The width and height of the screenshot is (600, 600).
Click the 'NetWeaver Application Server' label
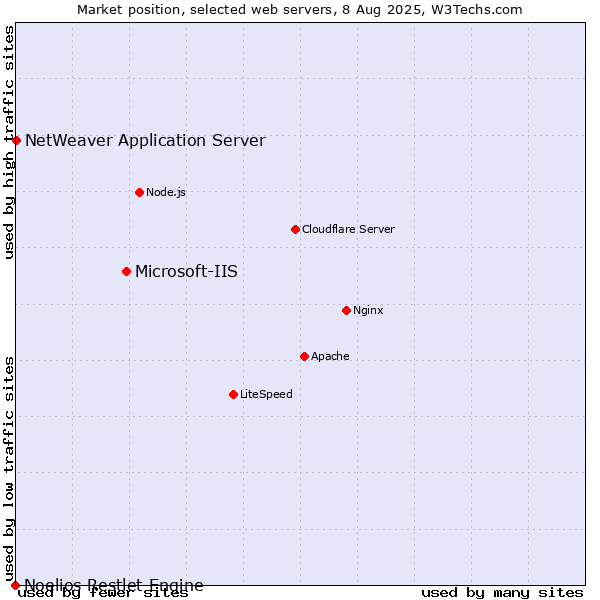[x=145, y=140]
